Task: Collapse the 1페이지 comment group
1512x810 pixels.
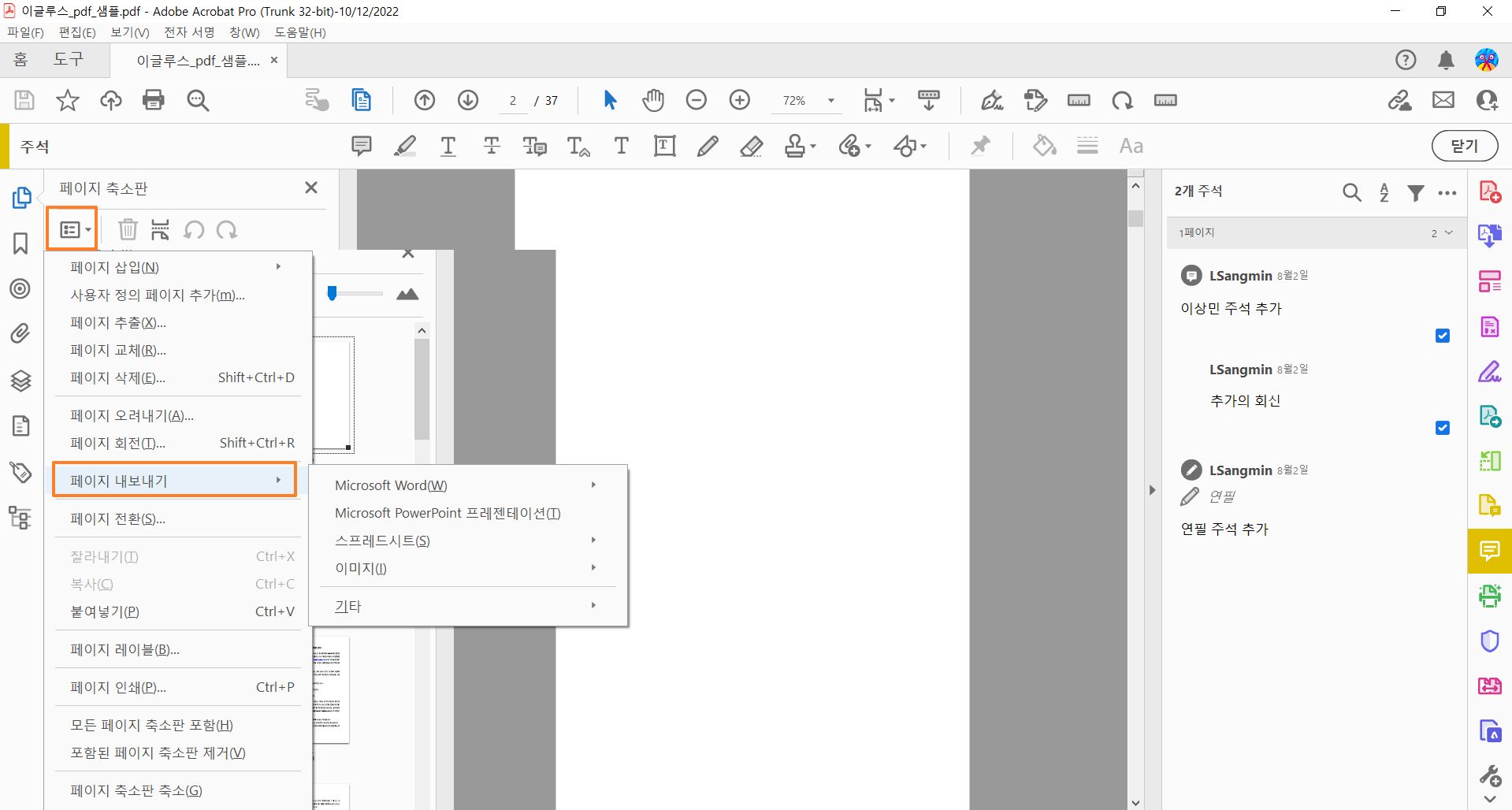Action: point(1448,232)
